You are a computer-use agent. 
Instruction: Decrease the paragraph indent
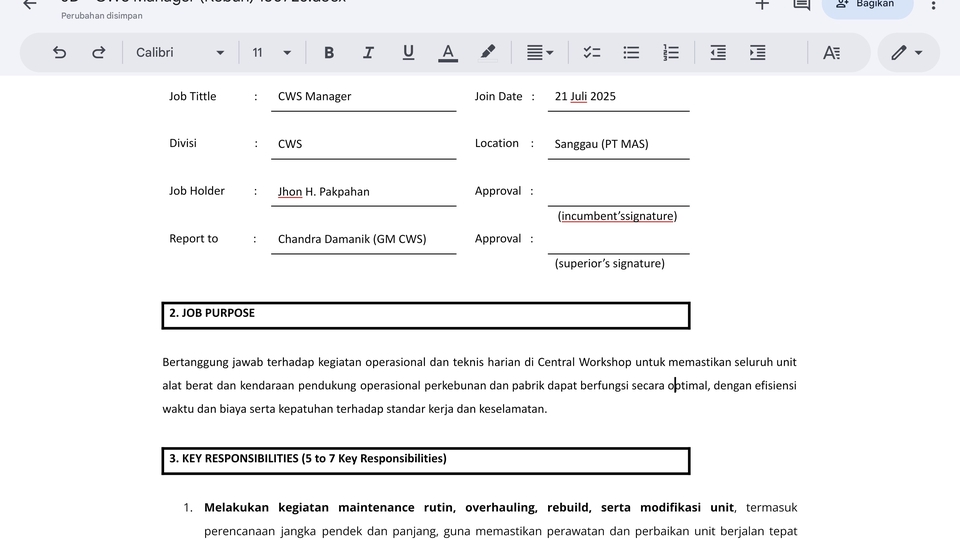coord(718,53)
